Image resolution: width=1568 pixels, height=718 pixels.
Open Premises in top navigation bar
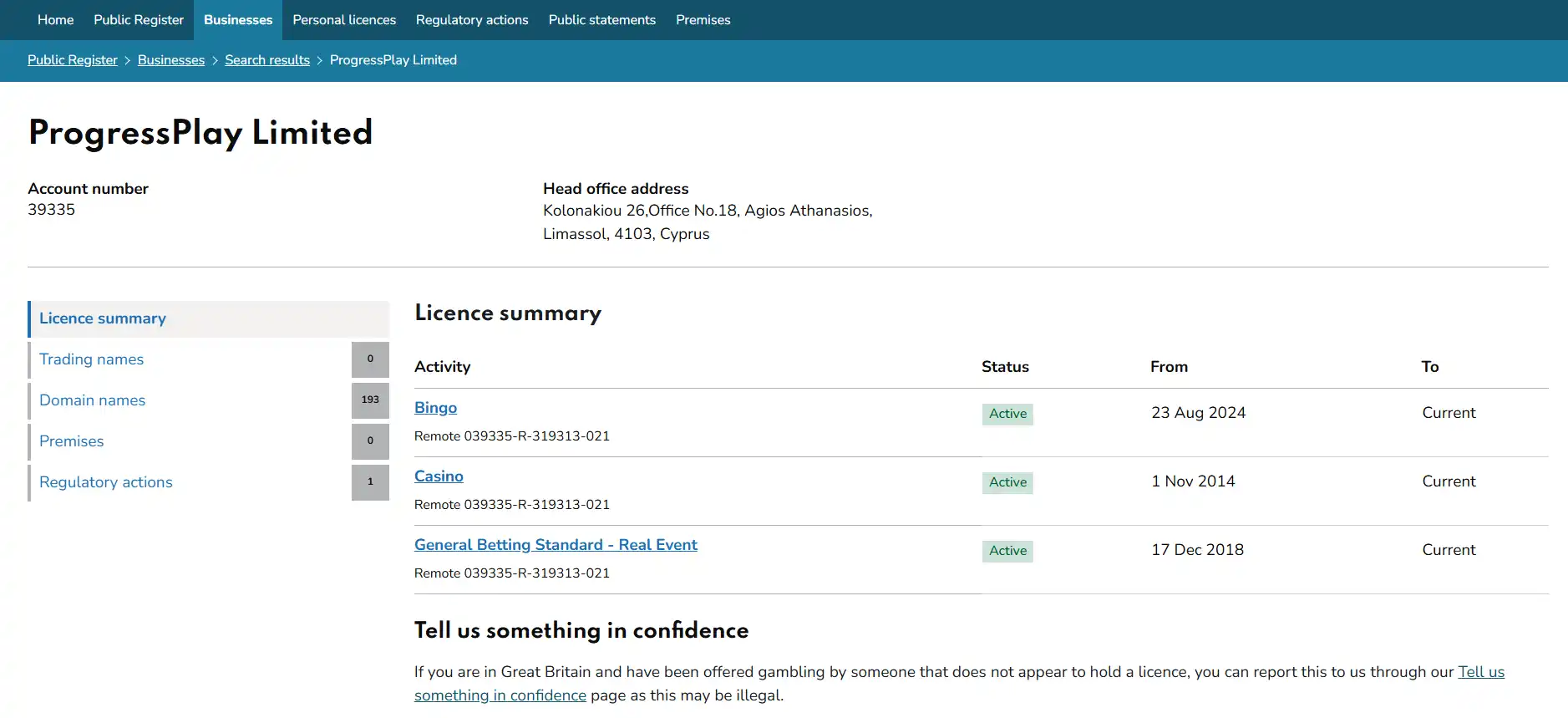pos(703,20)
